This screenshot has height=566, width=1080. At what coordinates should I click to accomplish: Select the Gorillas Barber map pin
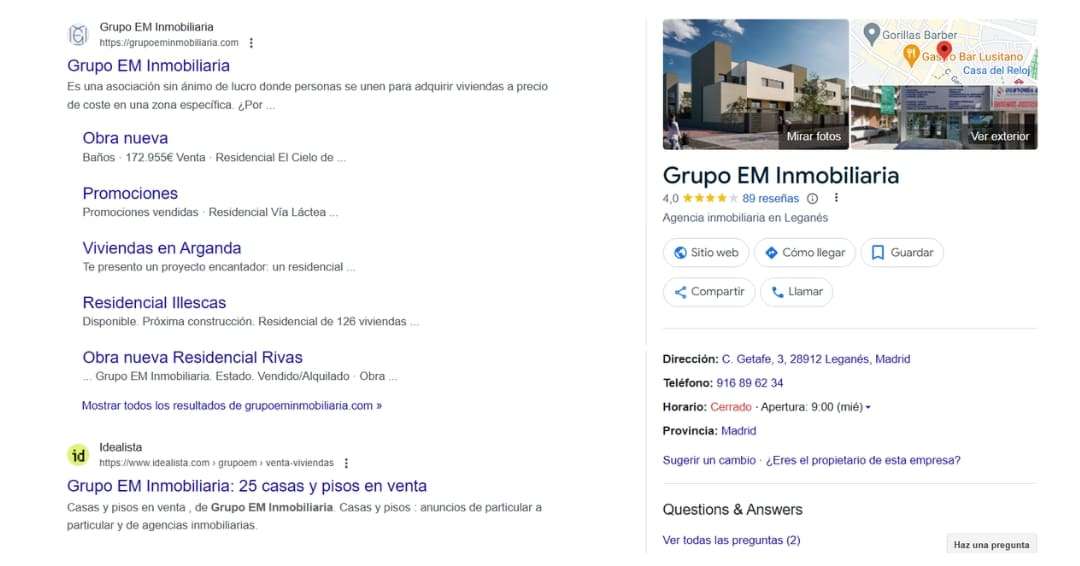tap(871, 34)
